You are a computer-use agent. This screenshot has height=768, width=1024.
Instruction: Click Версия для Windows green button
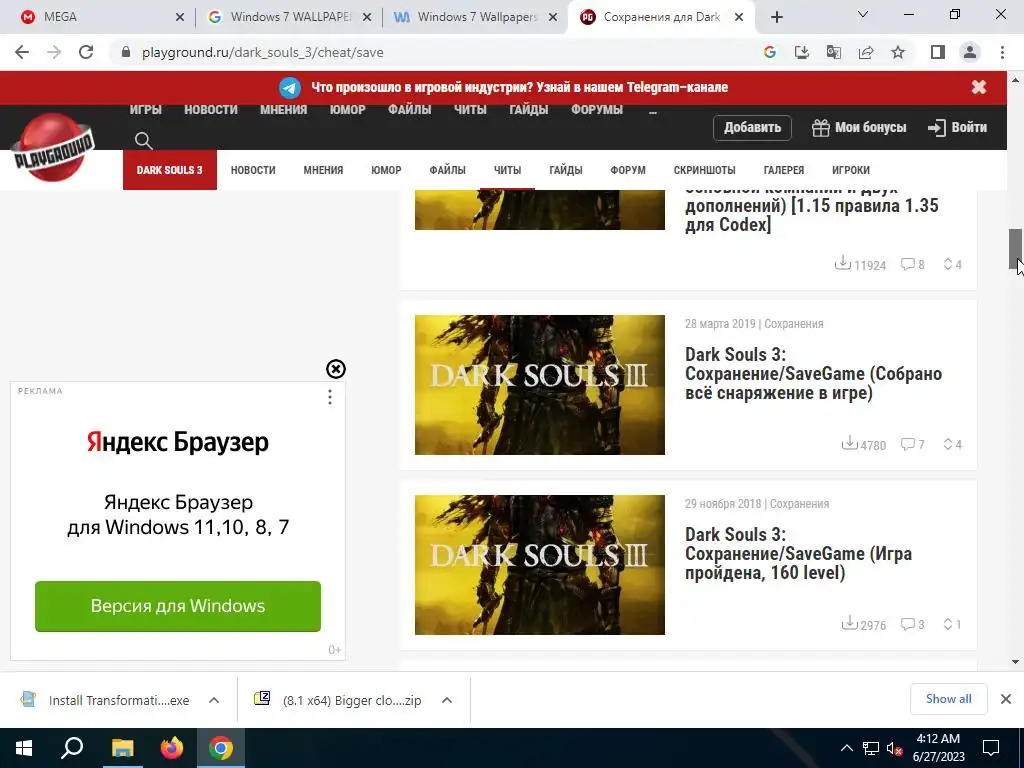(x=178, y=606)
